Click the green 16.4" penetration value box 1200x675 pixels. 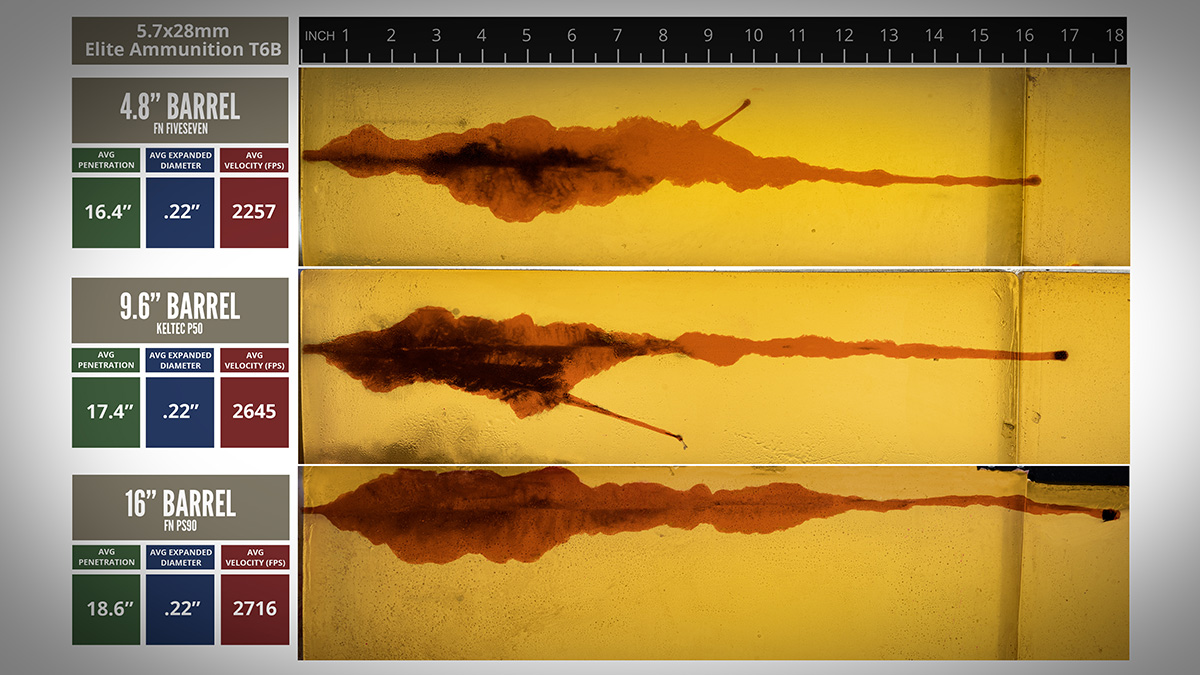coord(106,212)
